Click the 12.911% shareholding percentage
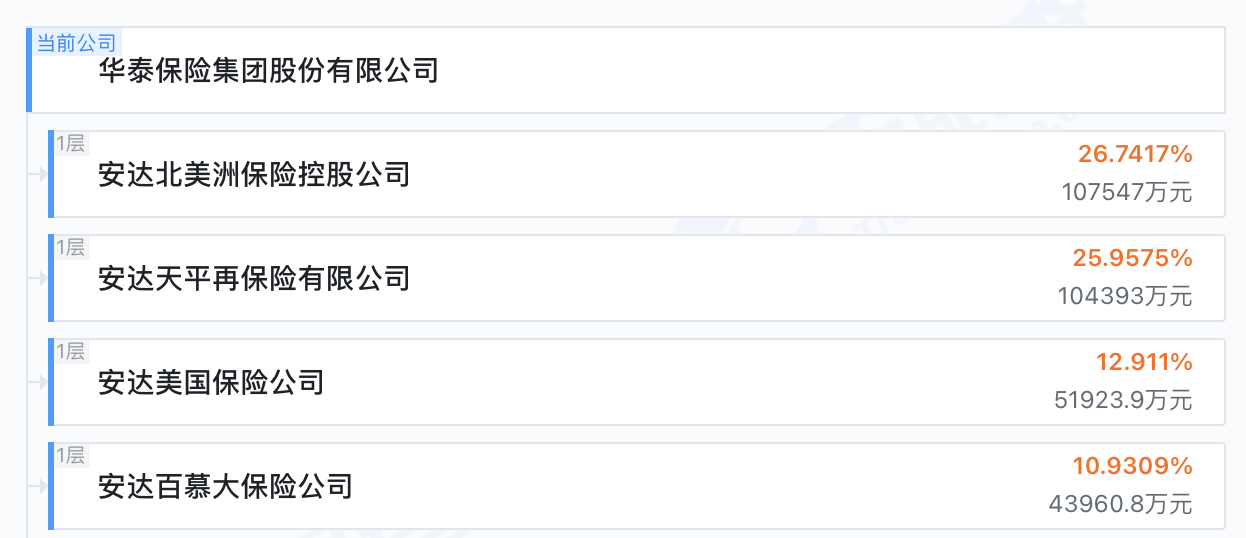Image resolution: width=1246 pixels, height=538 pixels. [1144, 362]
